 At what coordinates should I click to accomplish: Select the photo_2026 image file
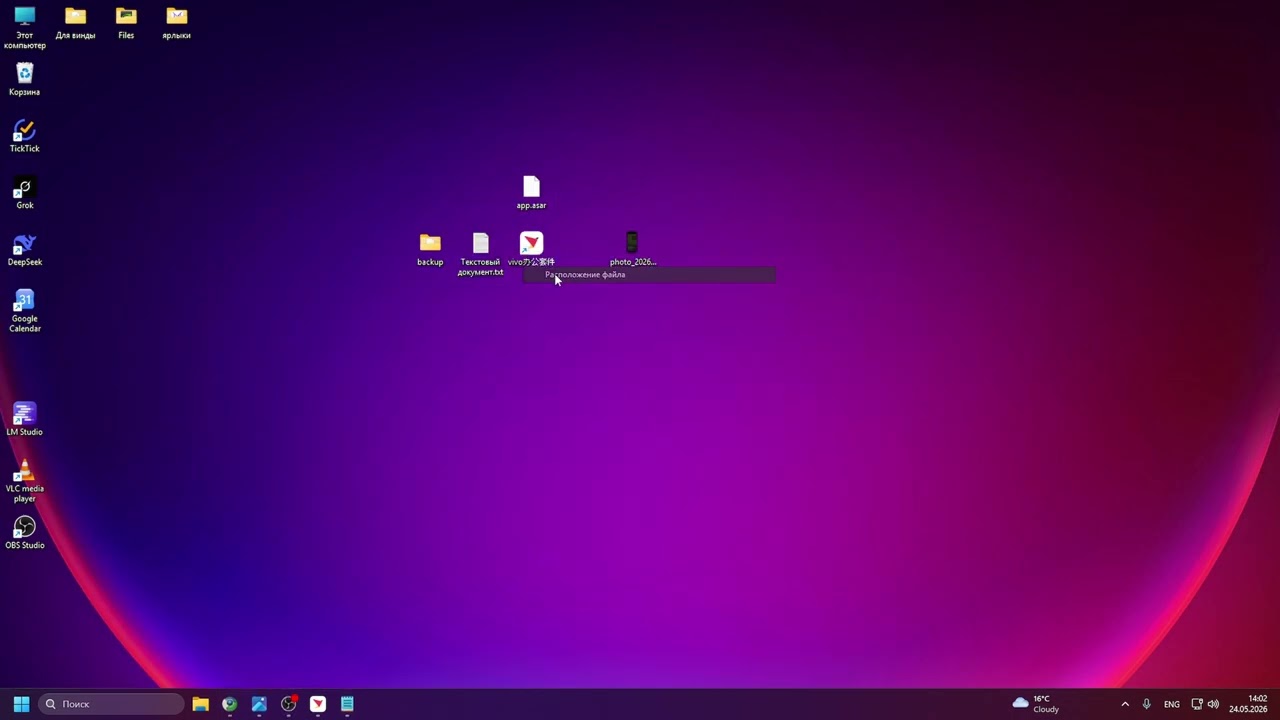point(632,250)
